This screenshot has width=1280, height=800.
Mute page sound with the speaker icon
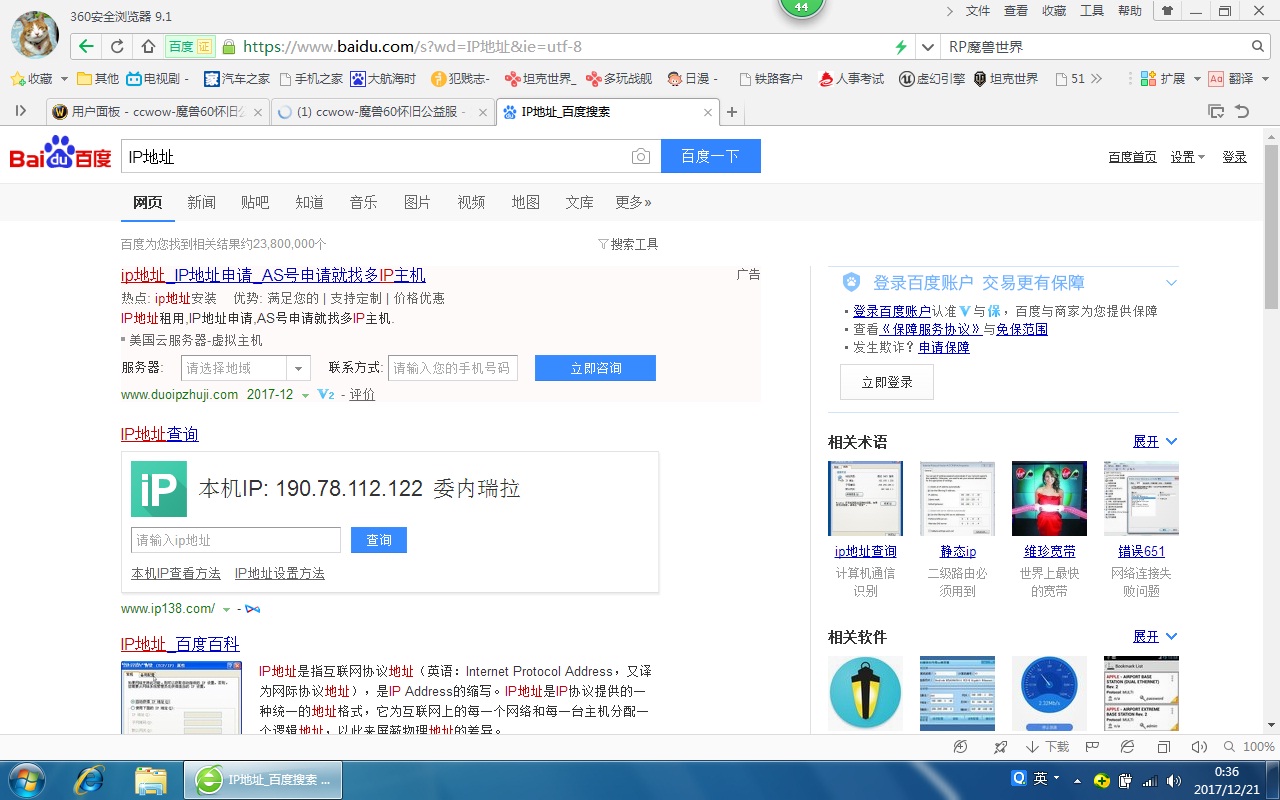coord(1199,746)
